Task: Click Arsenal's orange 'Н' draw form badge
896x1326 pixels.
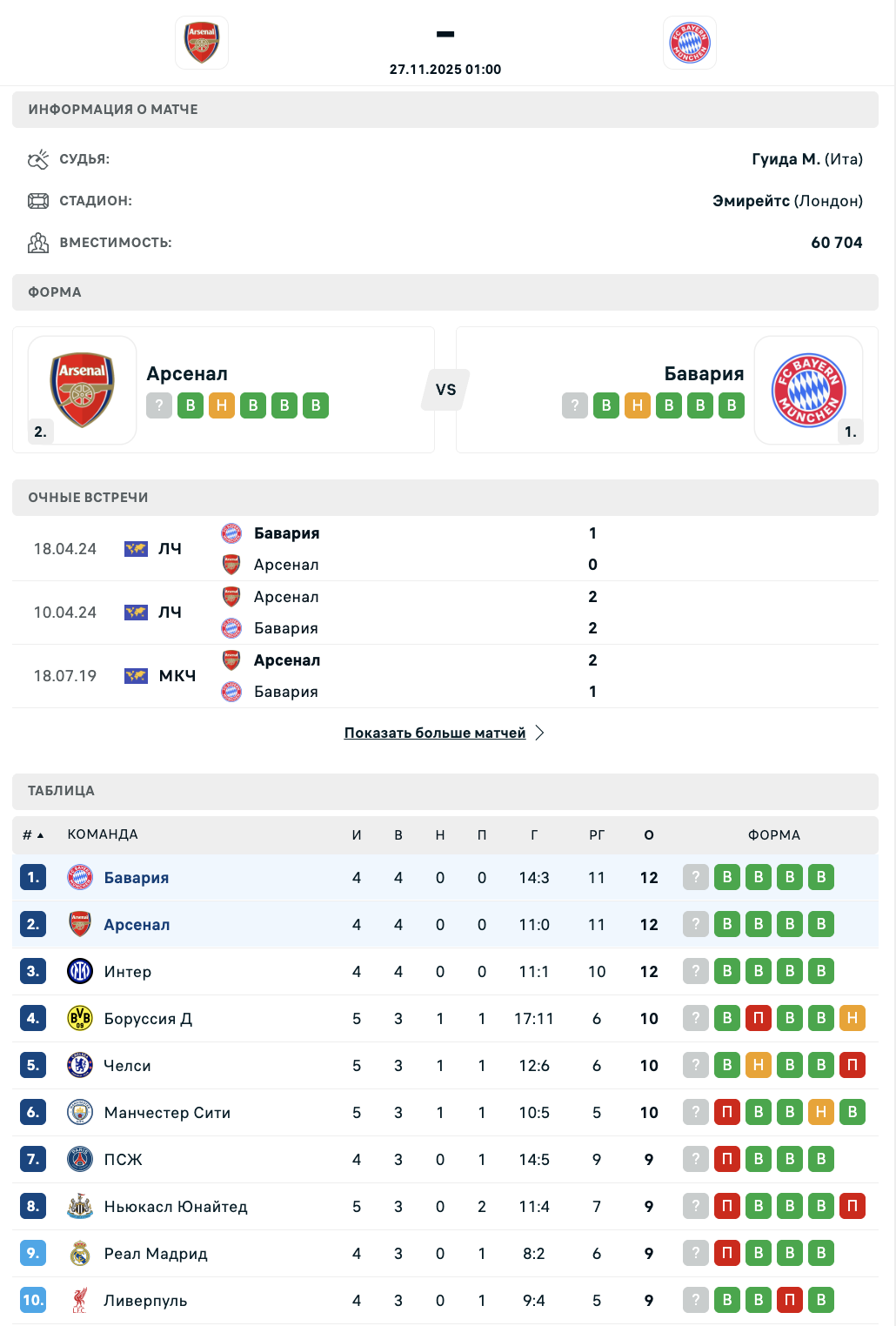Action: [222, 405]
